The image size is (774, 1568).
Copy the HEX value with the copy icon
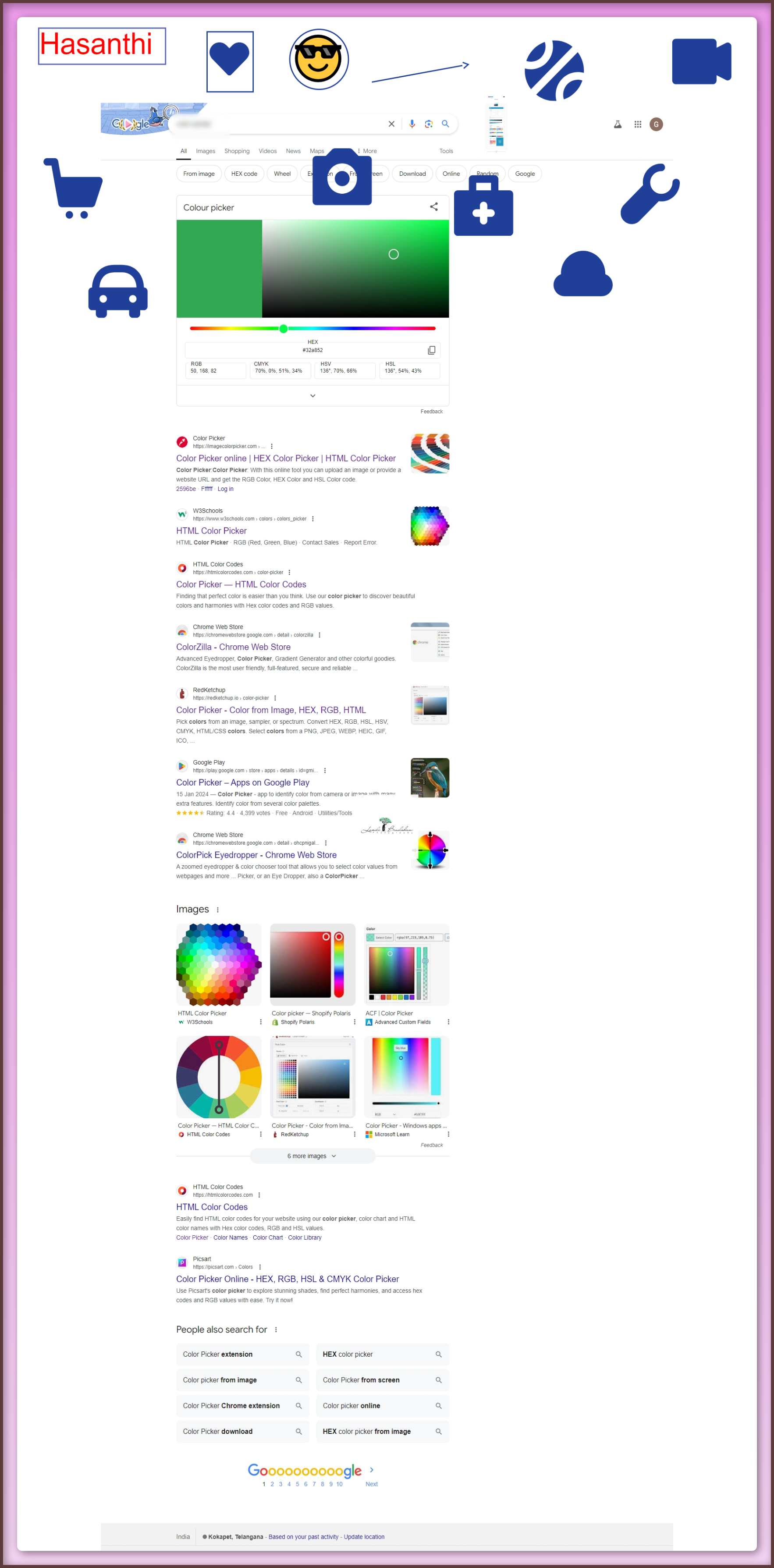tap(431, 350)
